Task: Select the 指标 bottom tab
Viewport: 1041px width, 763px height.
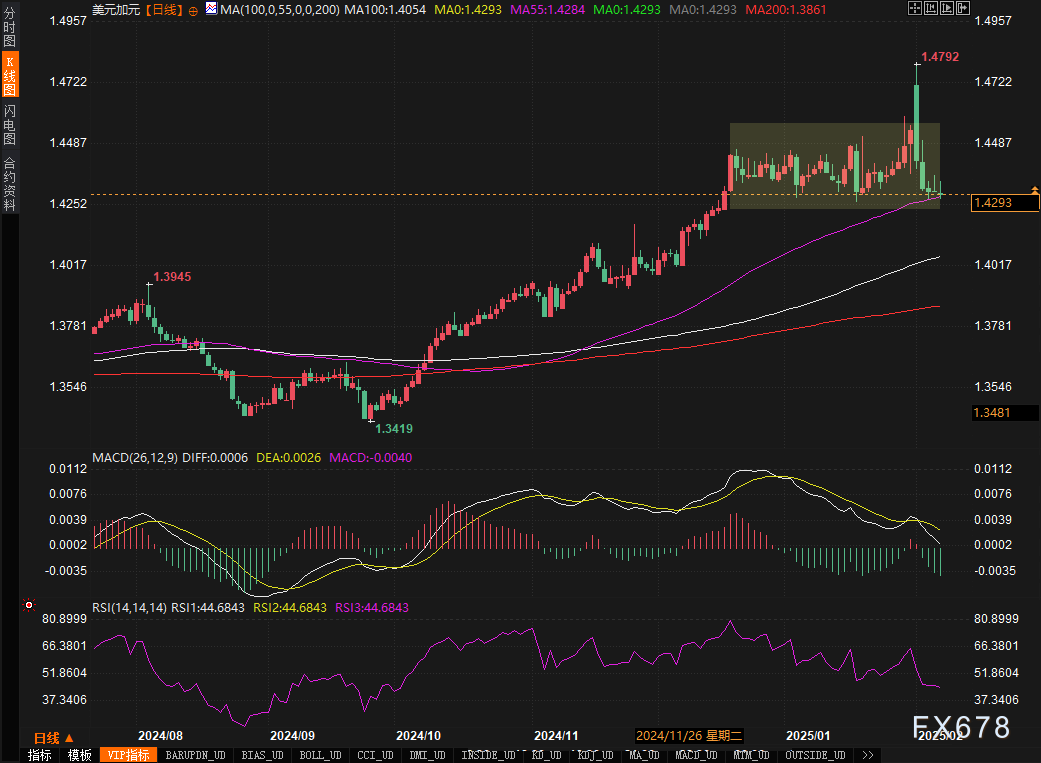Action: tap(40, 755)
